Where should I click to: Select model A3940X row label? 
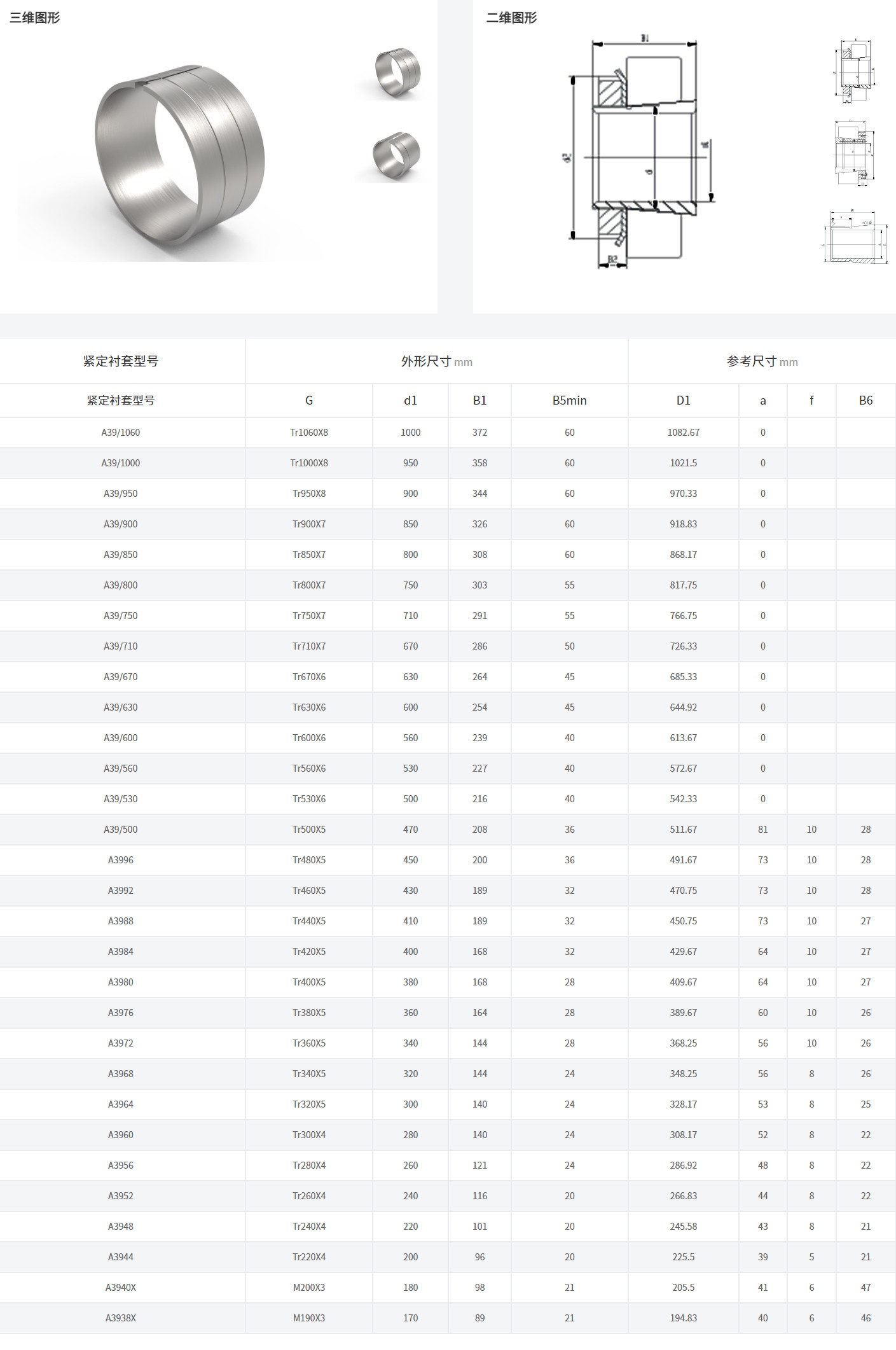point(121,1288)
